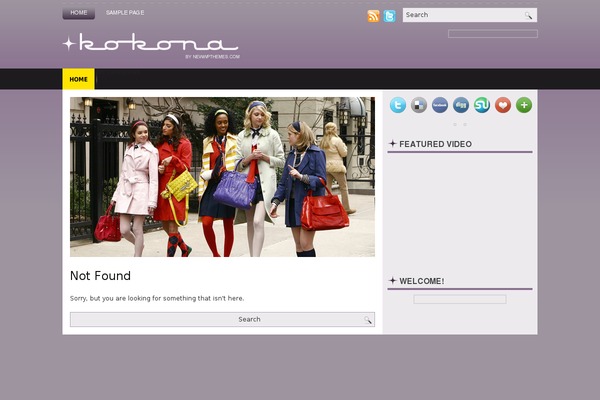
Task: Click the Kokona site logo
Action: pos(151,45)
